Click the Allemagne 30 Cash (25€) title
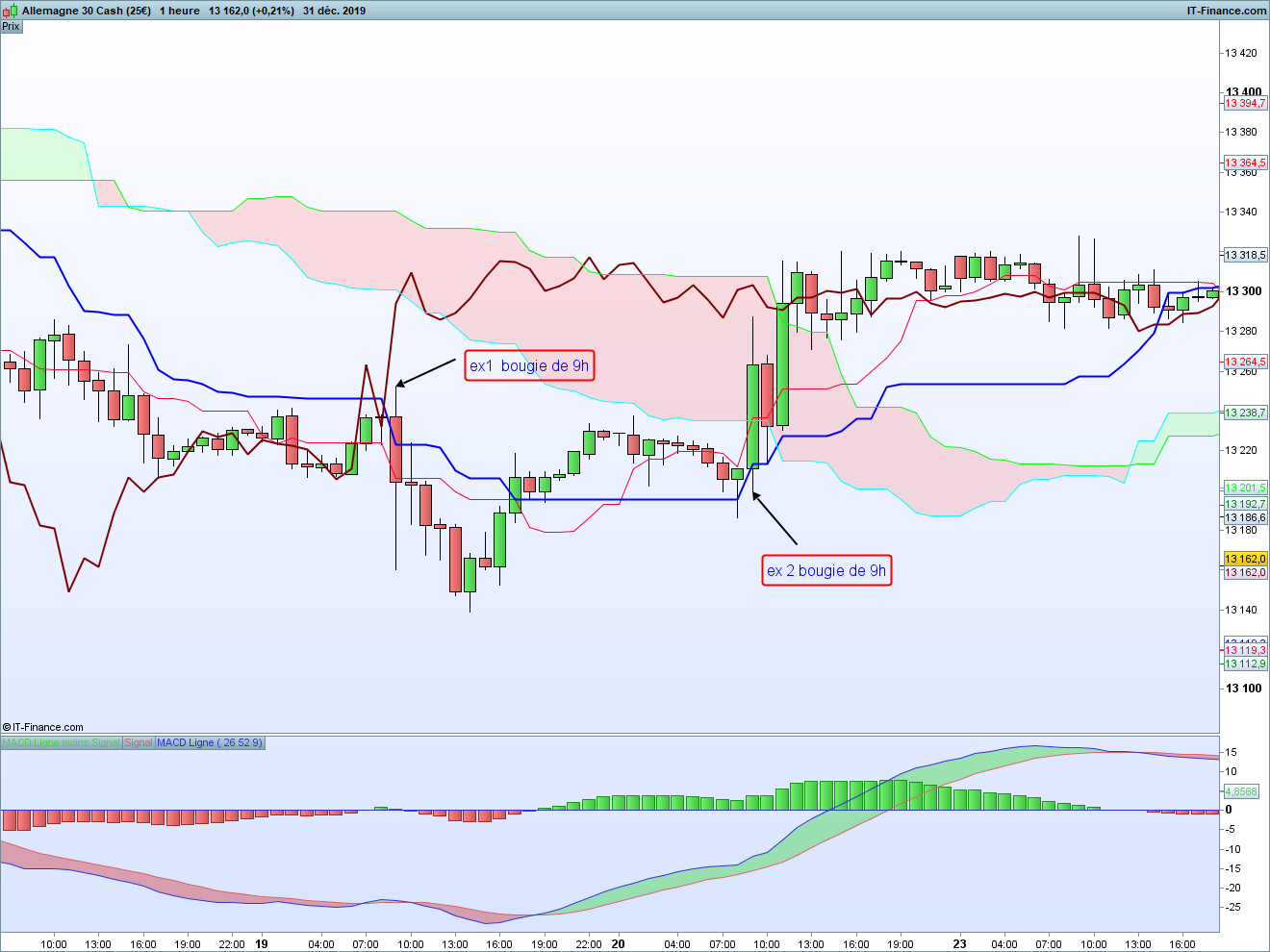This screenshot has height=952, width=1270. 87,11
